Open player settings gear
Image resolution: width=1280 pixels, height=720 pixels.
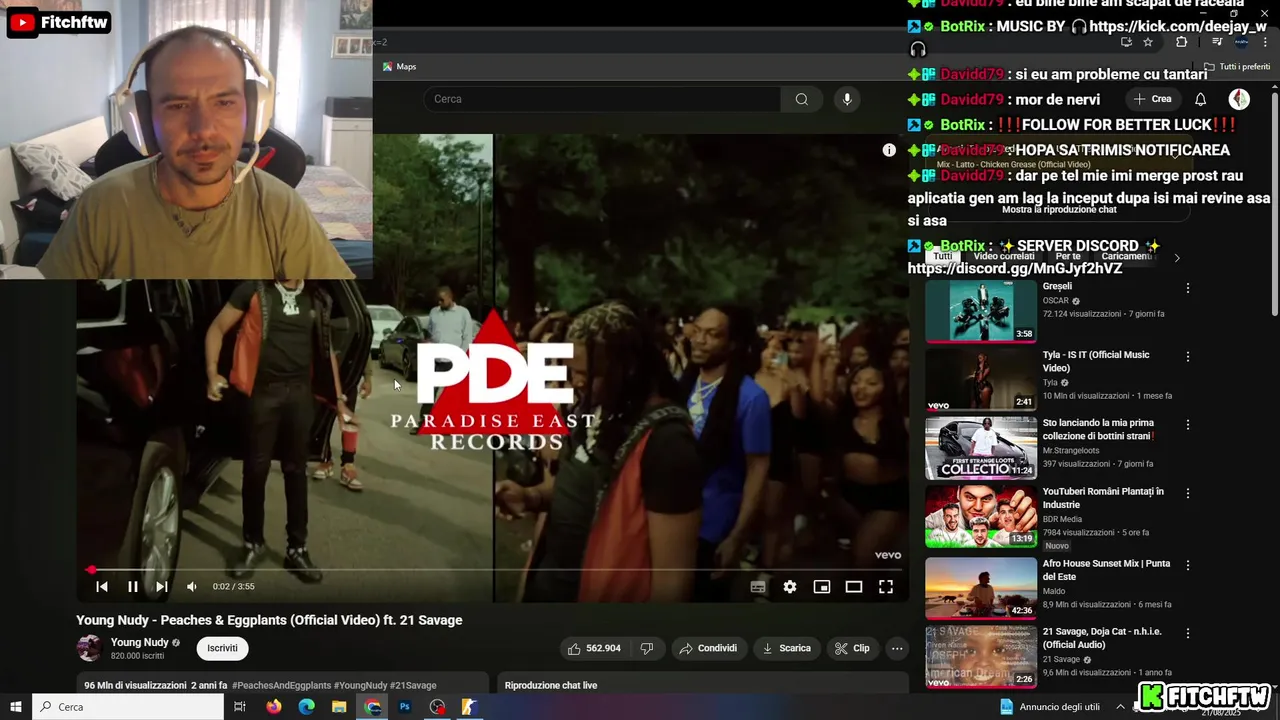[x=790, y=587]
